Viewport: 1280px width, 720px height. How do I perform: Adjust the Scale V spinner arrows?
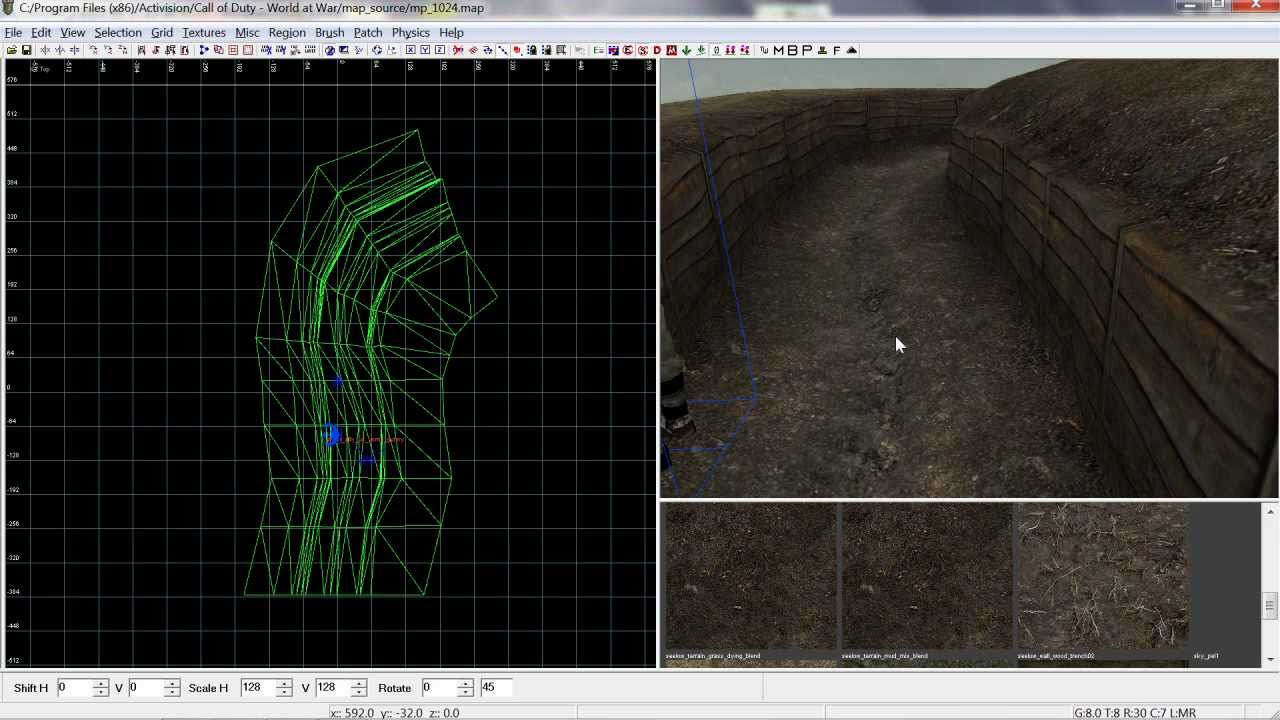click(358, 688)
